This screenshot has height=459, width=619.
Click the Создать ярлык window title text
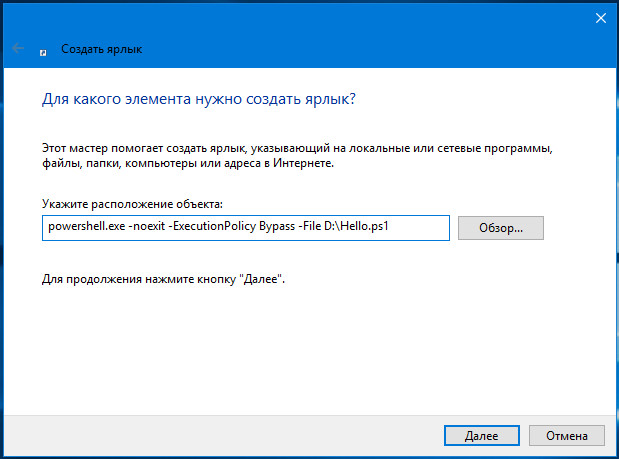[101, 49]
